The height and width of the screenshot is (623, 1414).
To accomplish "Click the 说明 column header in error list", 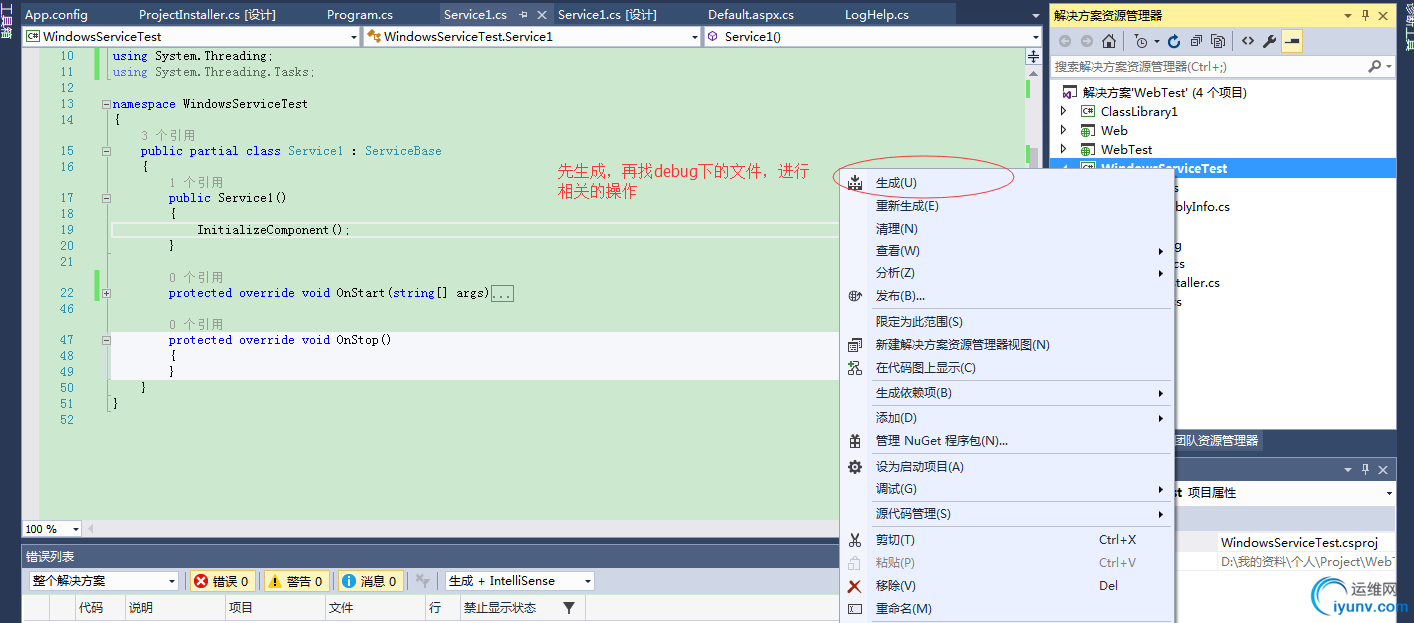I will click(174, 608).
